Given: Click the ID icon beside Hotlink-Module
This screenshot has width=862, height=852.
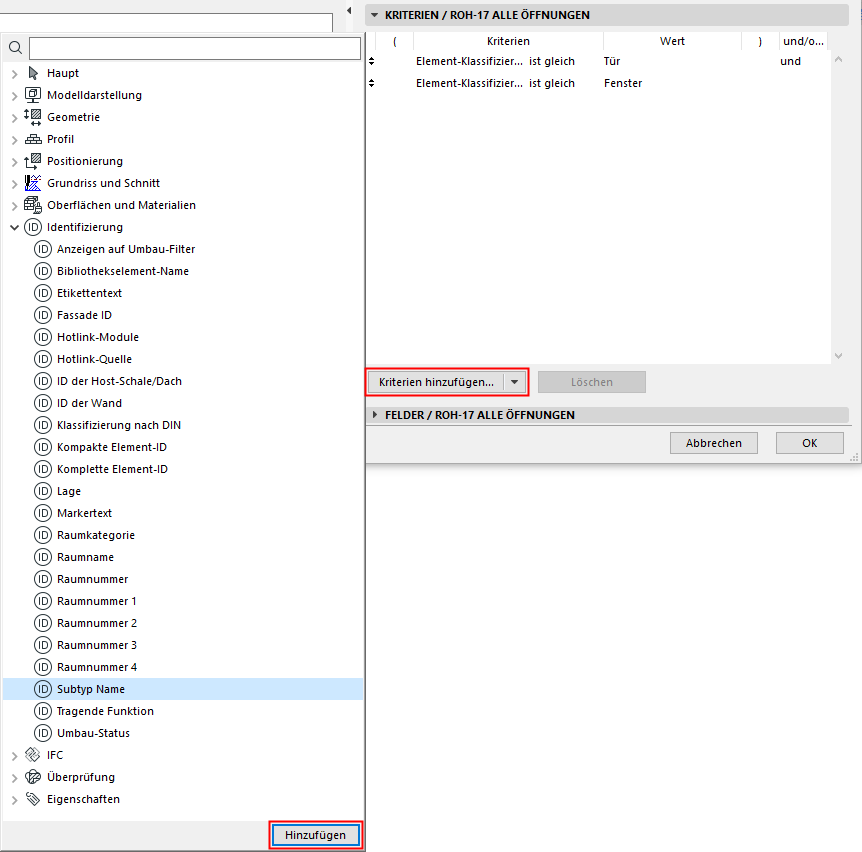Looking at the screenshot, I should (x=43, y=337).
